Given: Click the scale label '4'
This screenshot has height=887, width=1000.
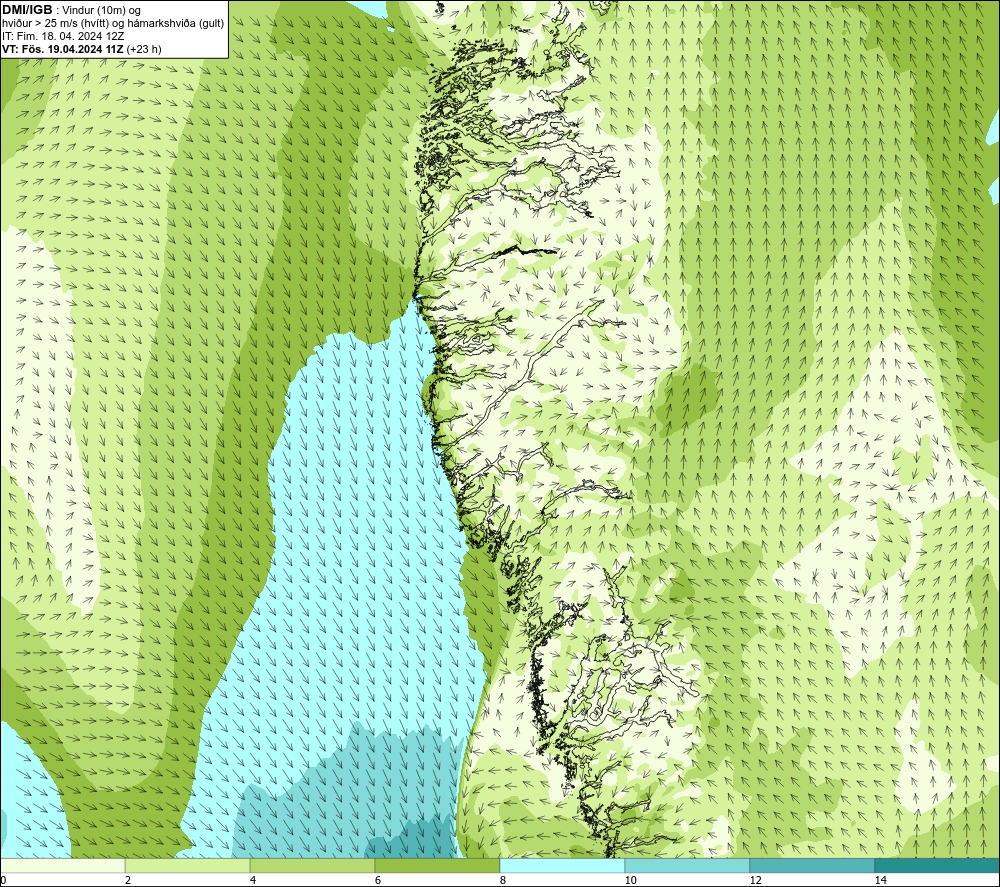Looking at the screenshot, I should click(253, 880).
